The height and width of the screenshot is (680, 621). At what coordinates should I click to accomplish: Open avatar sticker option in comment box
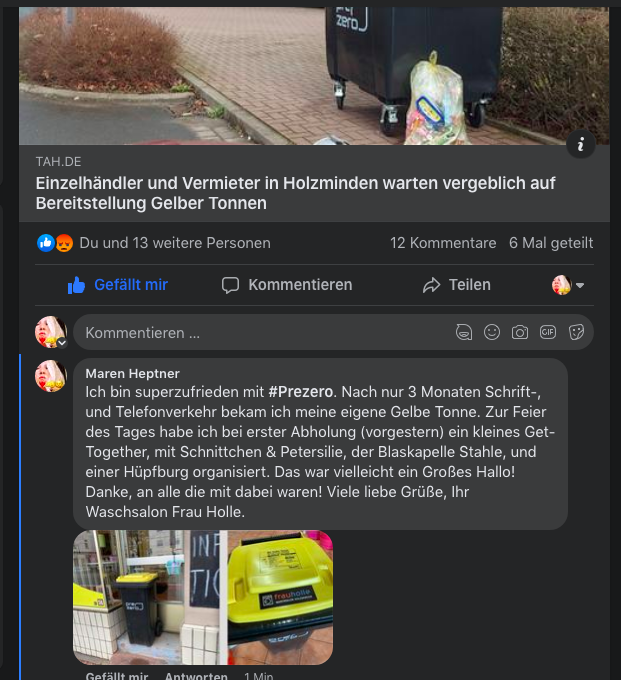464,333
